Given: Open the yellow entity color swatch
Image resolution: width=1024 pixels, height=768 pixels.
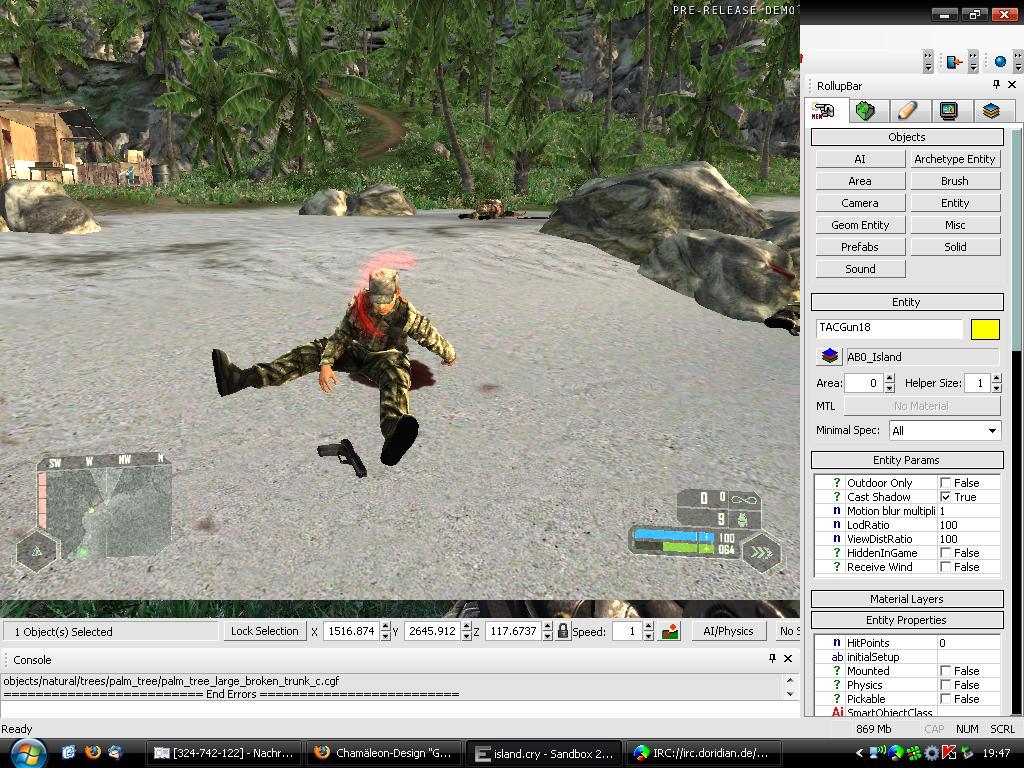Looking at the screenshot, I should 985,329.
